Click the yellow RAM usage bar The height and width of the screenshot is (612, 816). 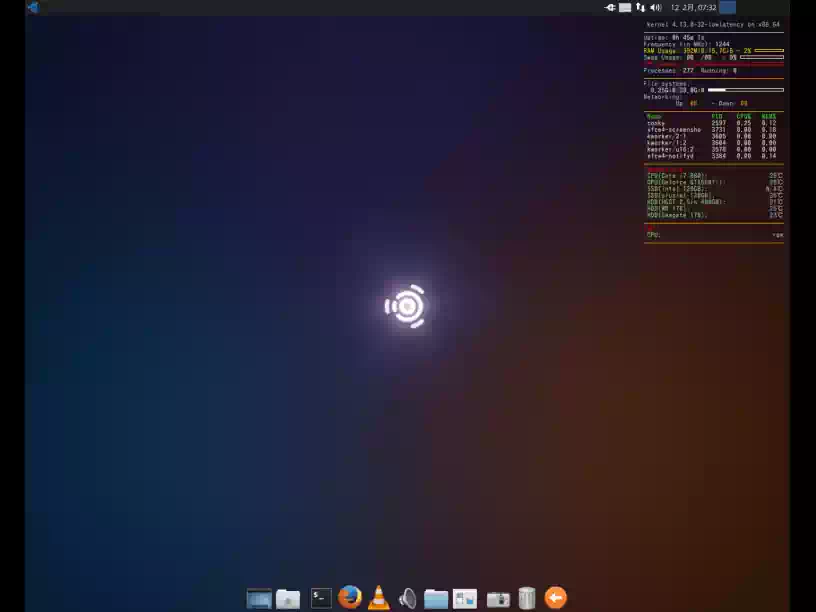(x=769, y=51)
